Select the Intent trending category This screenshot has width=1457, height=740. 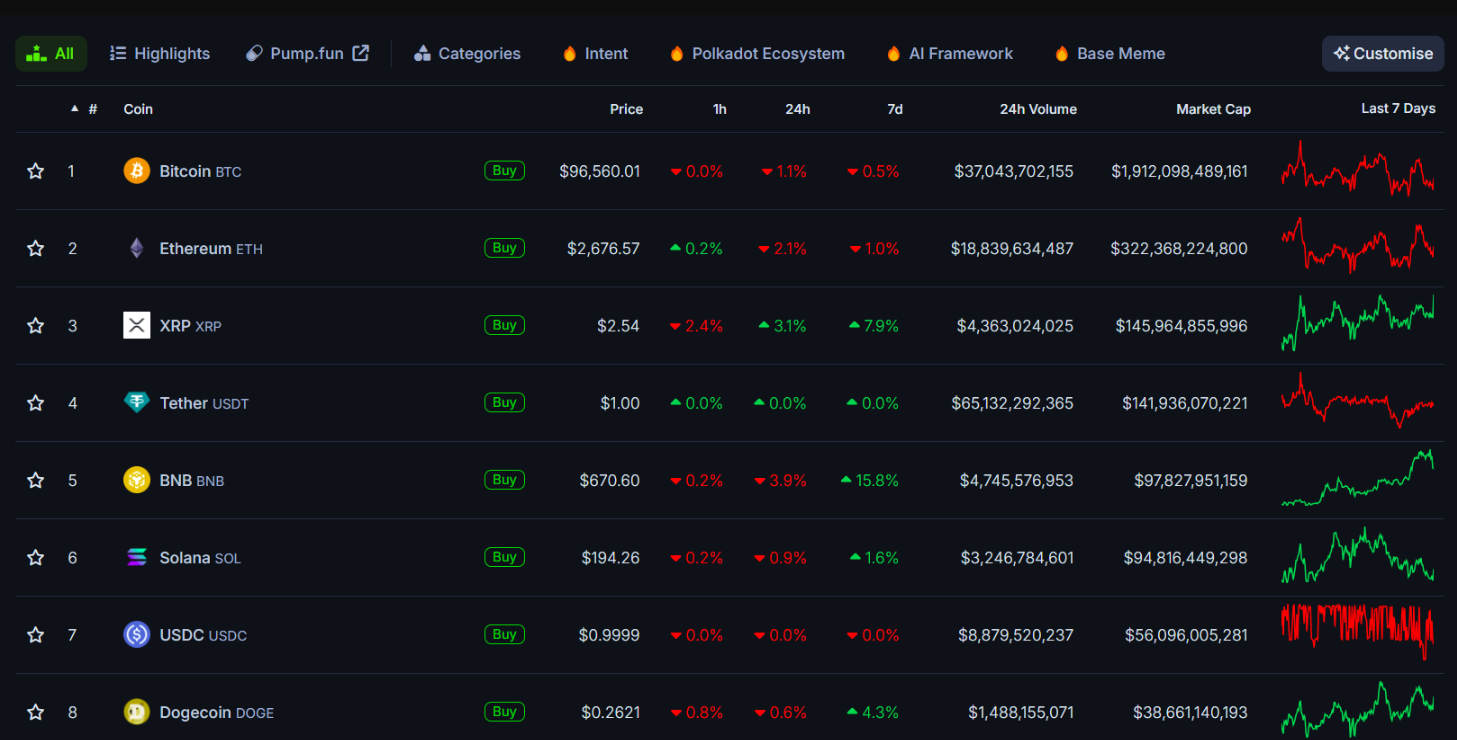(x=595, y=54)
